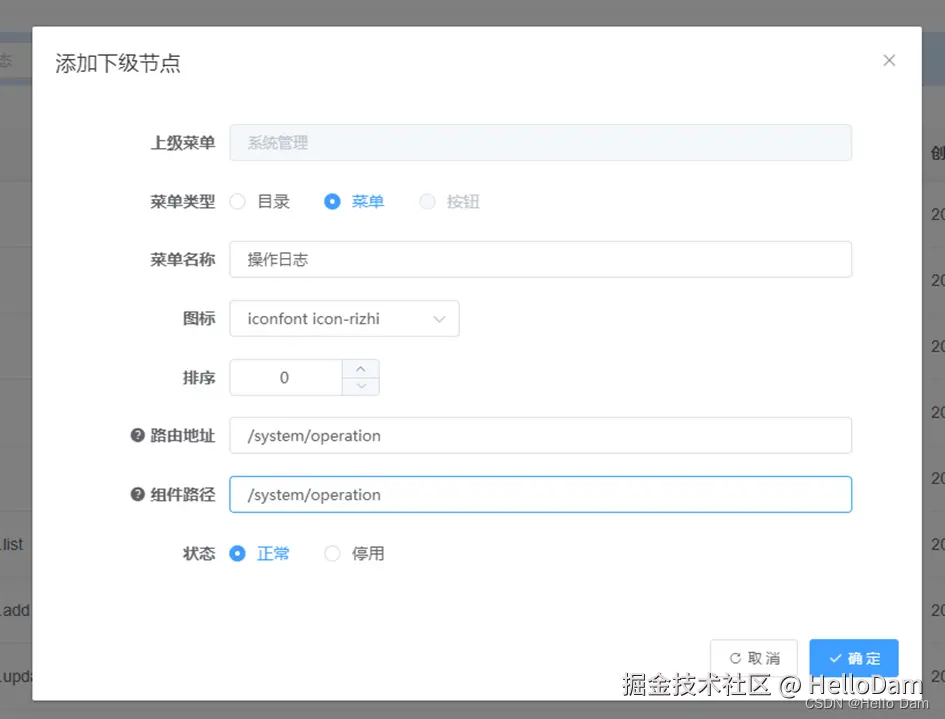945x719 pixels.
Task: Click the 路由地址 field showing /system/operation
Action: tap(540, 435)
